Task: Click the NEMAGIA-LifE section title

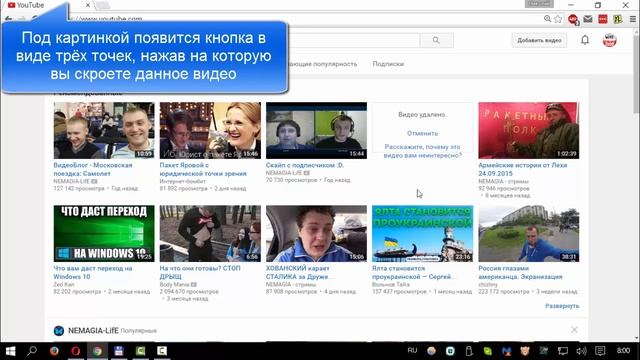Action: coord(93,331)
